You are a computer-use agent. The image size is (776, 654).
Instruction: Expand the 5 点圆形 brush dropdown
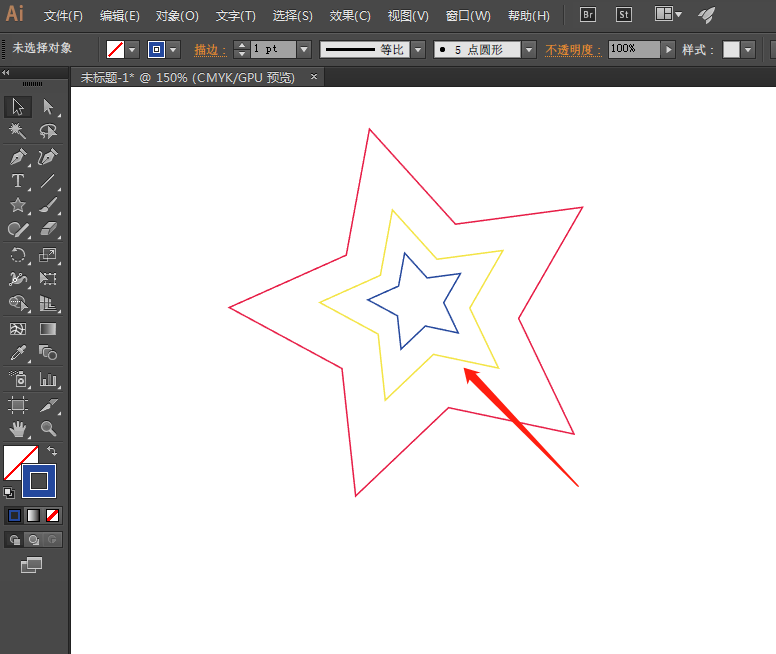(529, 49)
